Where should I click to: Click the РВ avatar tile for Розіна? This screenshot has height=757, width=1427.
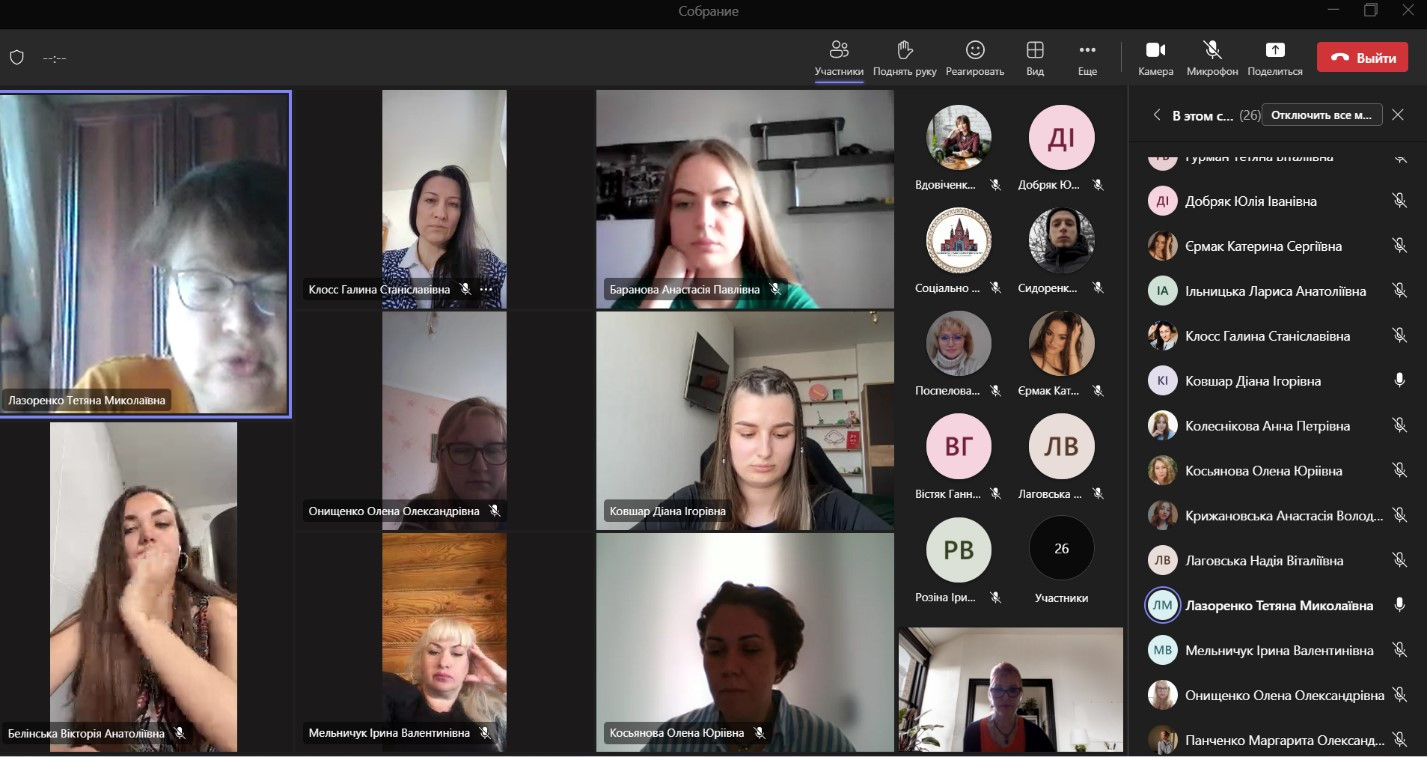coord(959,549)
